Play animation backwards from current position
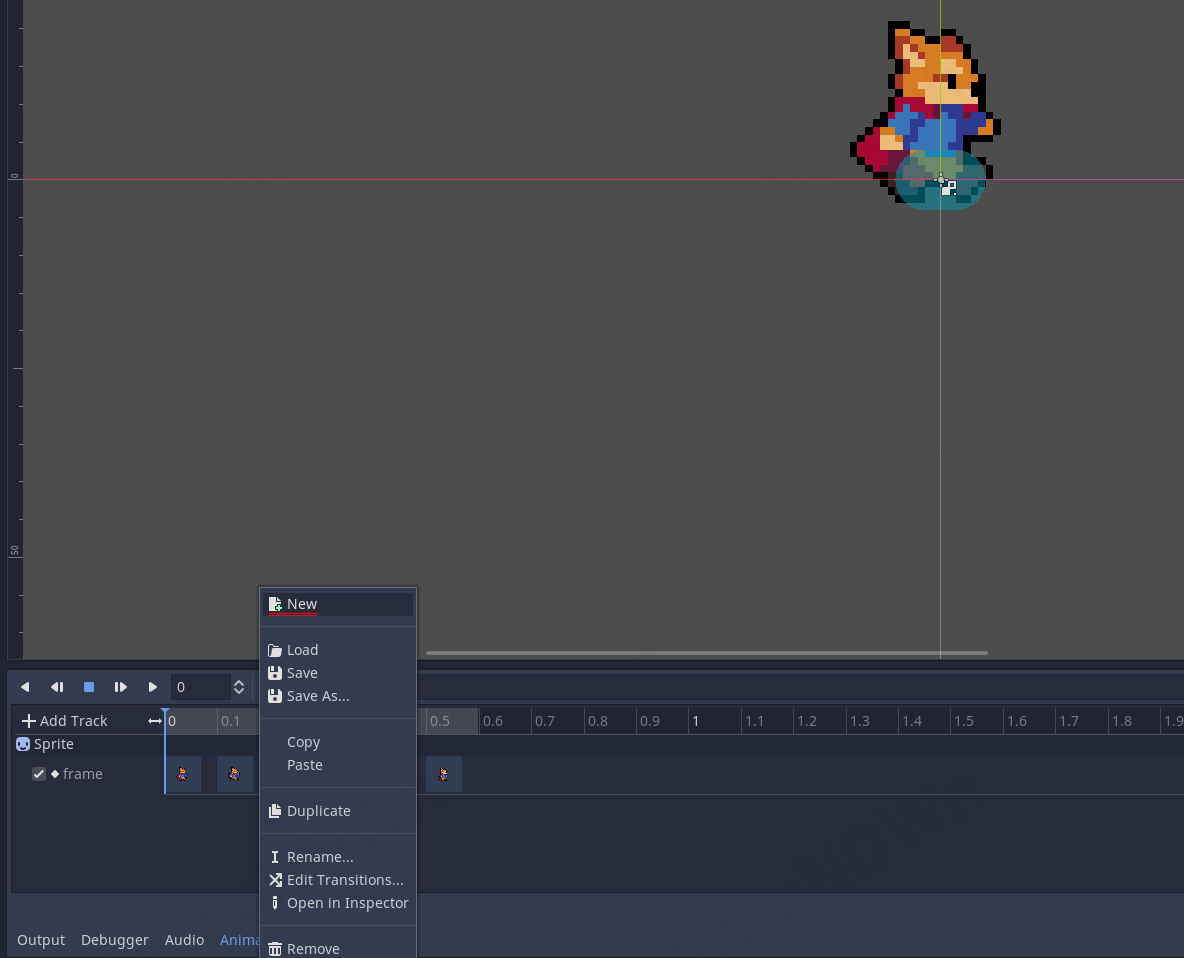The width and height of the screenshot is (1184, 958). click(x=25, y=687)
